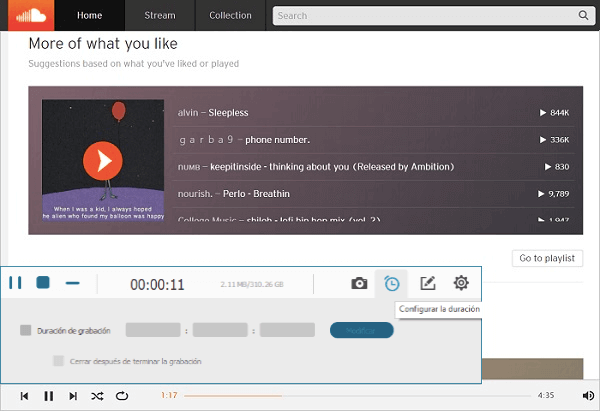Open the recording duration clock icon
The image size is (600, 412).
click(x=392, y=283)
